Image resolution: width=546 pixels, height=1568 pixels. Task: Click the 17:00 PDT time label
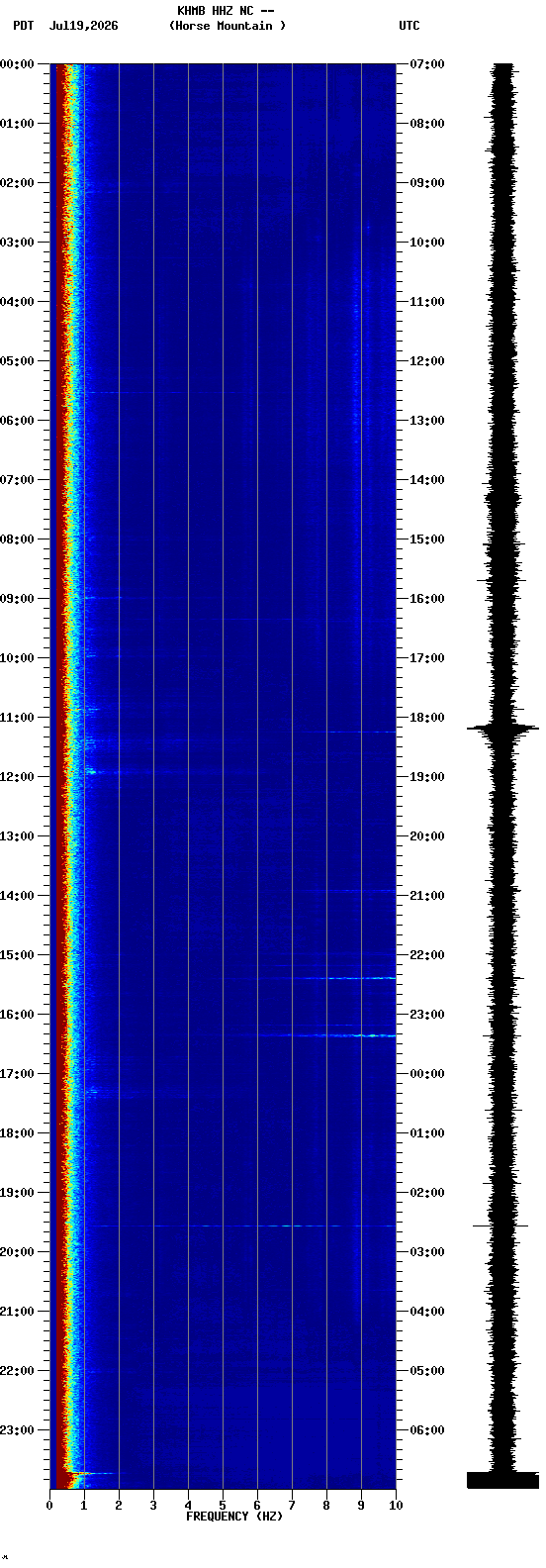[17, 1074]
